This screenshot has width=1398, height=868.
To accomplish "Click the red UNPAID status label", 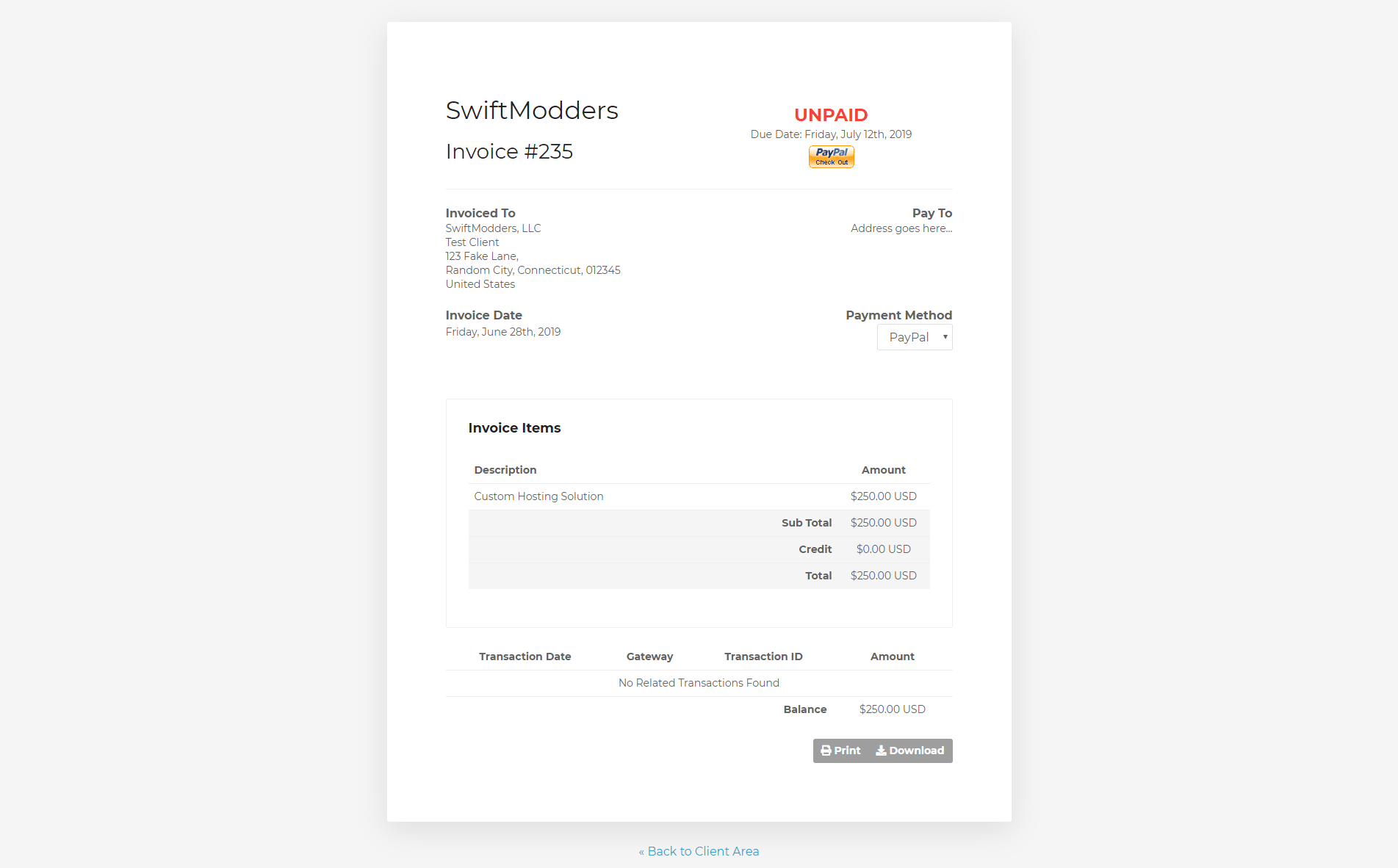I will (831, 115).
